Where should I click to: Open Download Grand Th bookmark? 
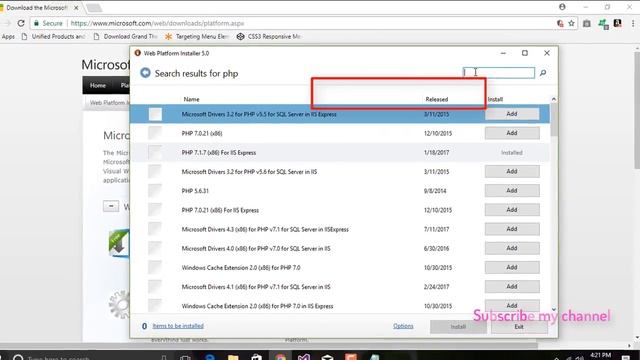[x=125, y=36]
